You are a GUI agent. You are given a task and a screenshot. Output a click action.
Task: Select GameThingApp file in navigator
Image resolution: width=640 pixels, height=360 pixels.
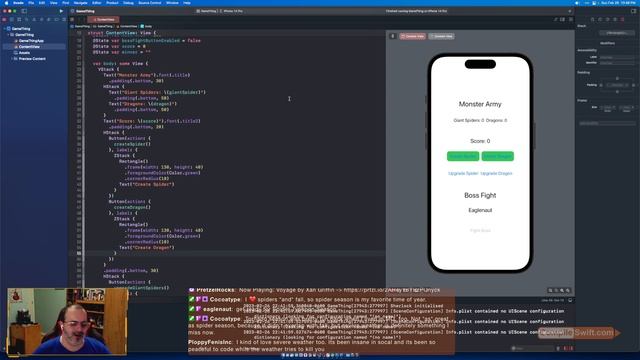(31, 41)
